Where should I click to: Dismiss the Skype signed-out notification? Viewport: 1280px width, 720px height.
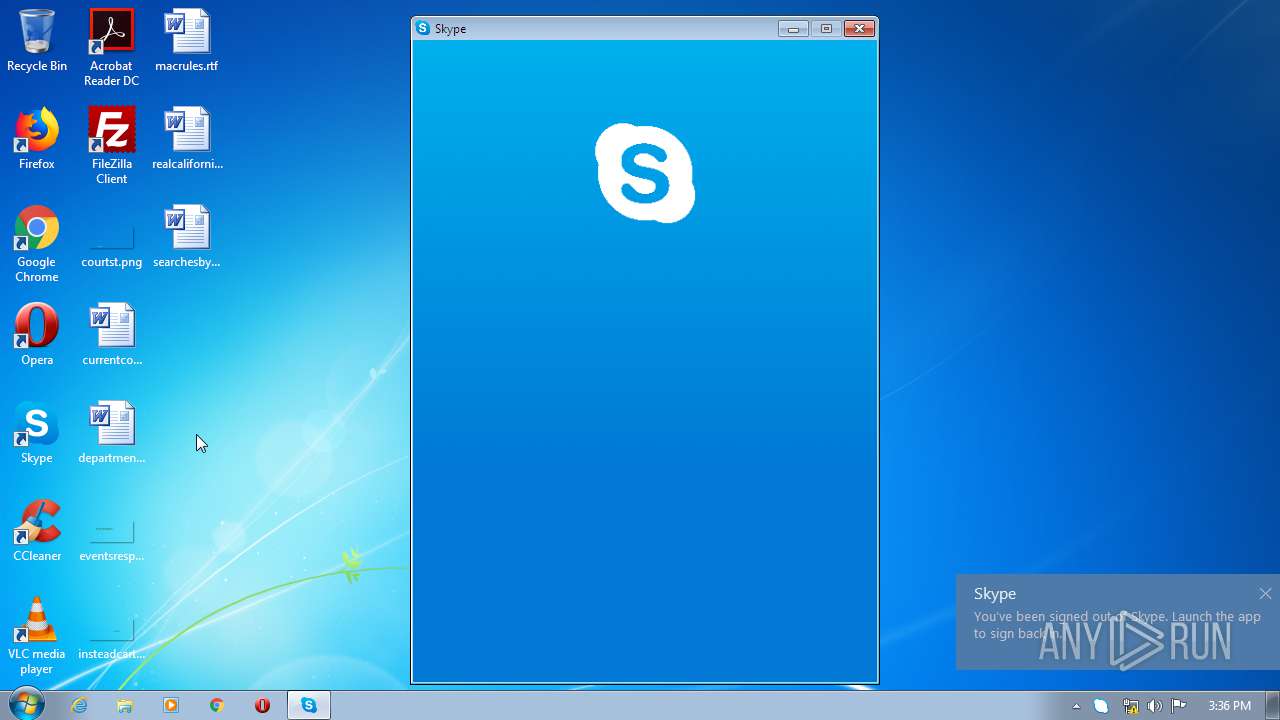point(1265,594)
